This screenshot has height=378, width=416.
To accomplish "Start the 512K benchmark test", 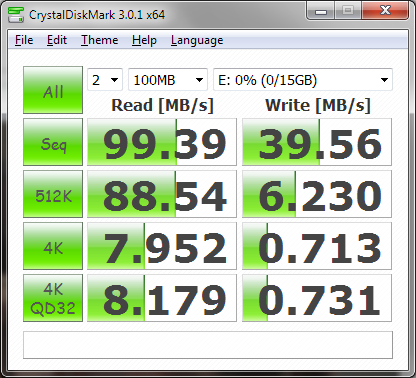I will [53, 194].
